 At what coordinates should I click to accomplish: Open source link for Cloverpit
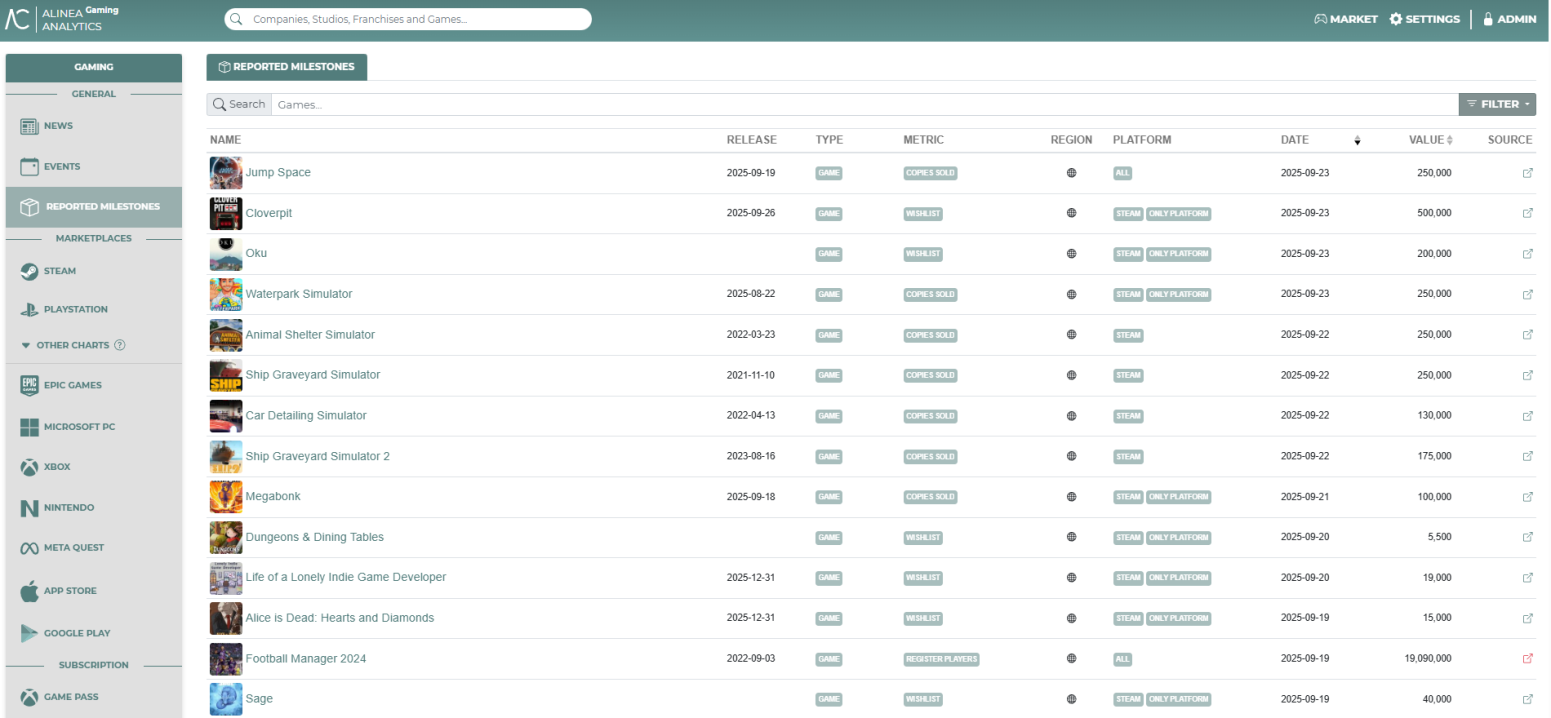tap(1527, 213)
